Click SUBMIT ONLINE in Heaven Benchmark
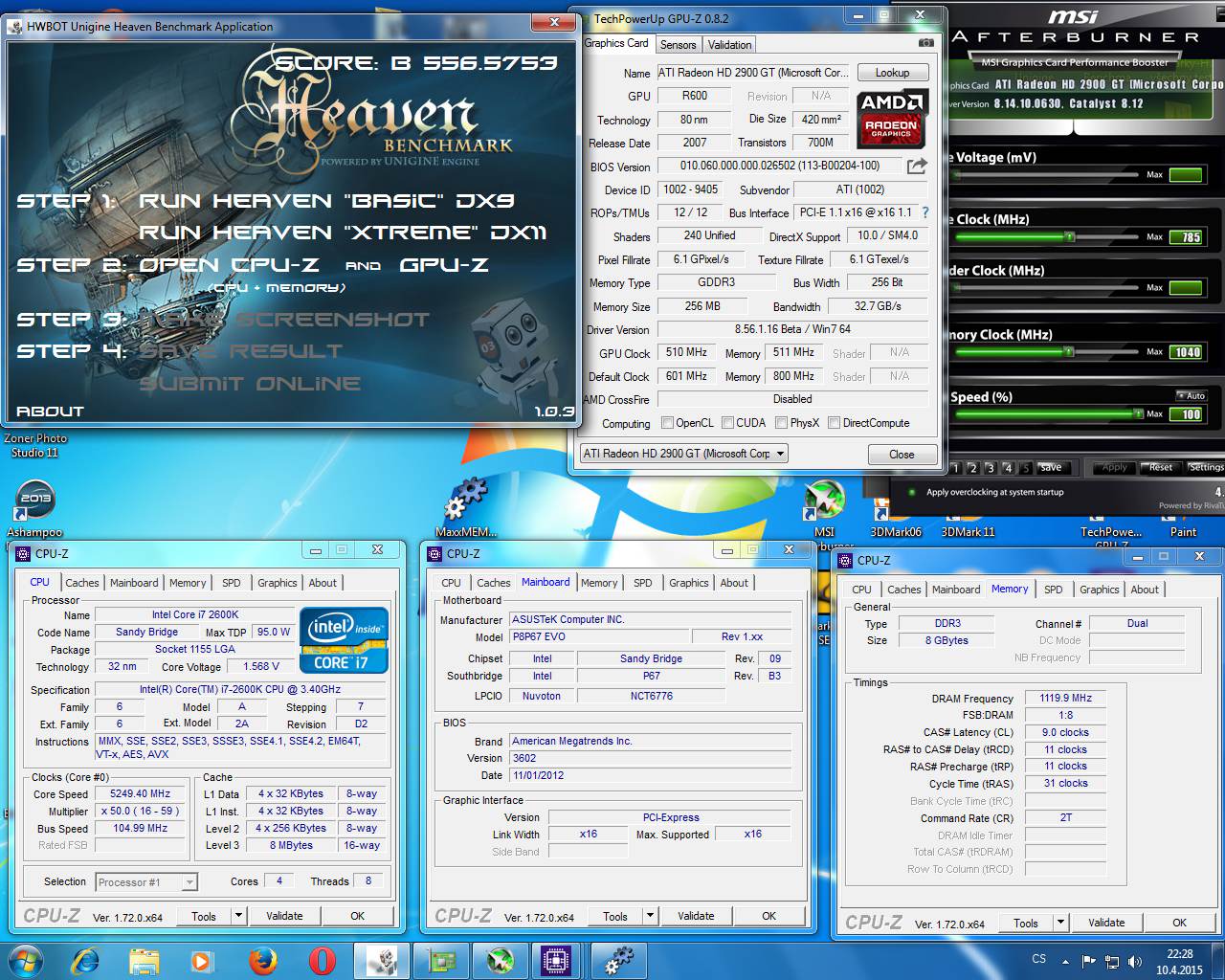This screenshot has height=980, width=1225. pos(250,384)
